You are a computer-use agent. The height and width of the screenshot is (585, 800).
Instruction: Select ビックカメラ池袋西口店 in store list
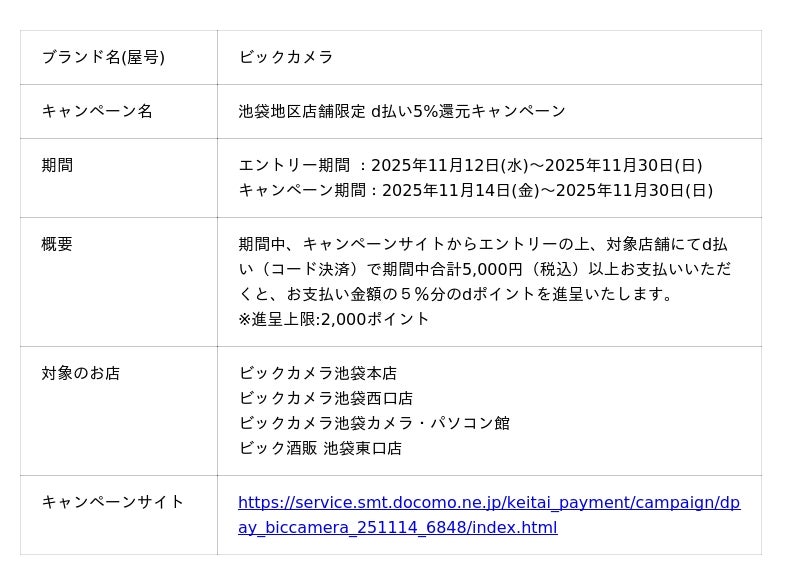(x=326, y=398)
